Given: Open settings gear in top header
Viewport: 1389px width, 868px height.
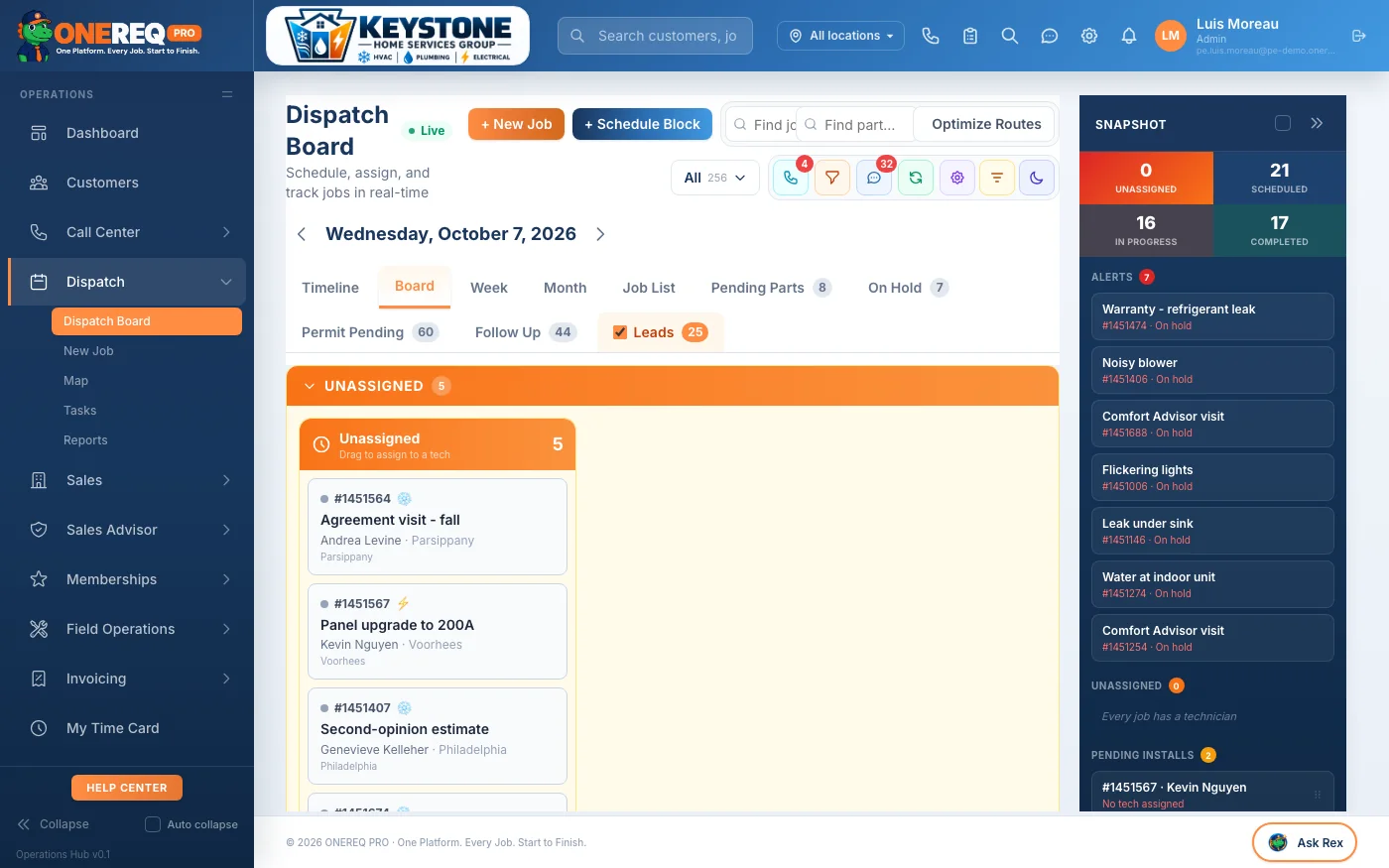Looking at the screenshot, I should click(1089, 36).
